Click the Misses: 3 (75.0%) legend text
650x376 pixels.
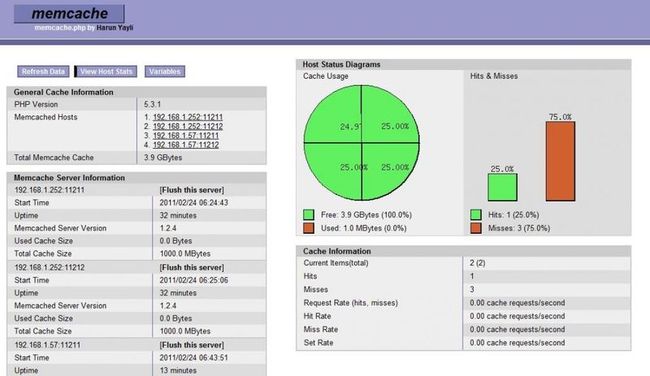[519, 228]
